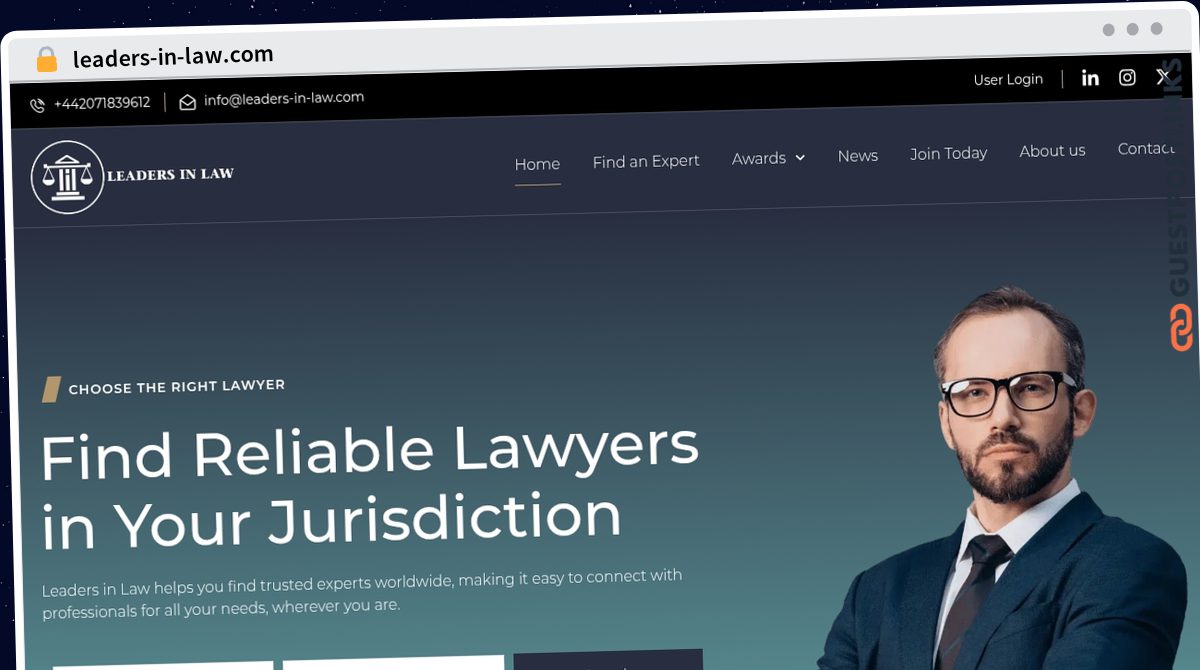Viewport: 1200px width, 670px height.
Task: Open the Instagram icon link
Action: coord(1127,77)
